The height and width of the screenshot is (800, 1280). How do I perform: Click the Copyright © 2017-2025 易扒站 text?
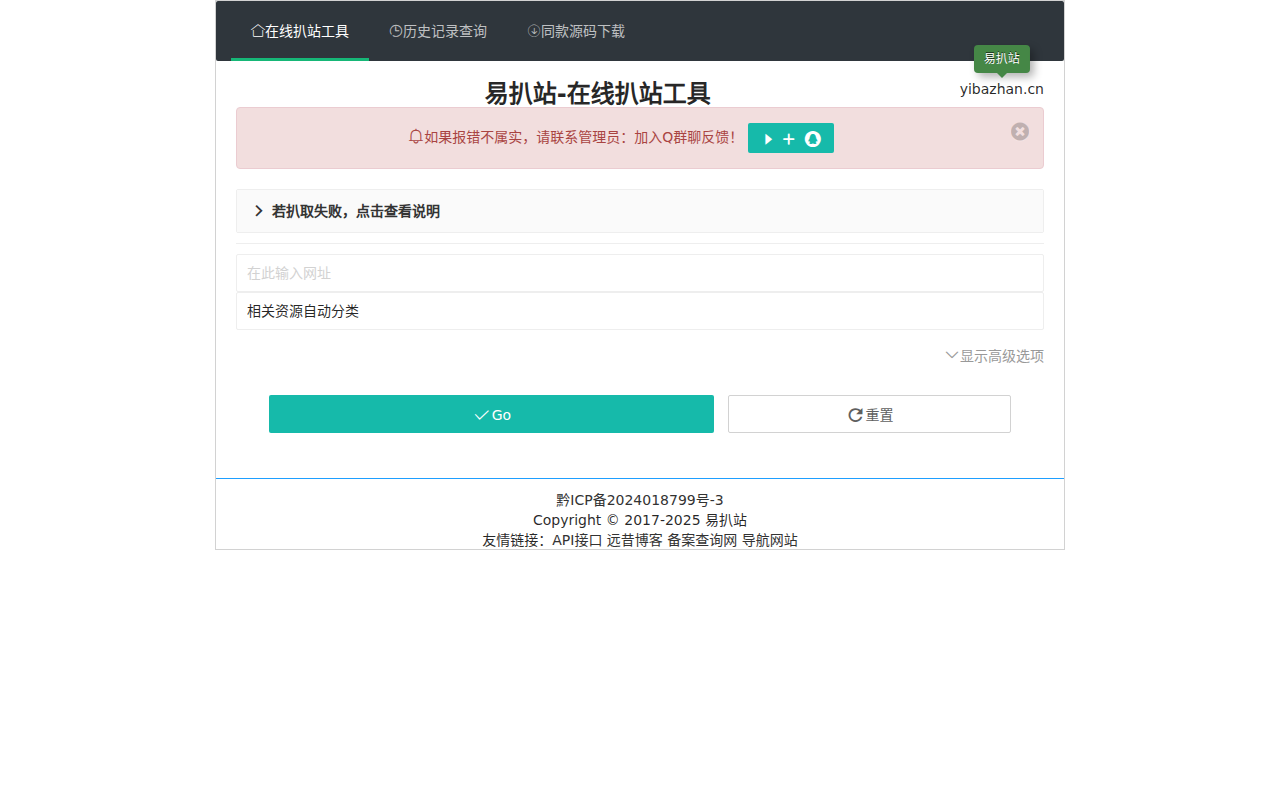tap(640, 520)
